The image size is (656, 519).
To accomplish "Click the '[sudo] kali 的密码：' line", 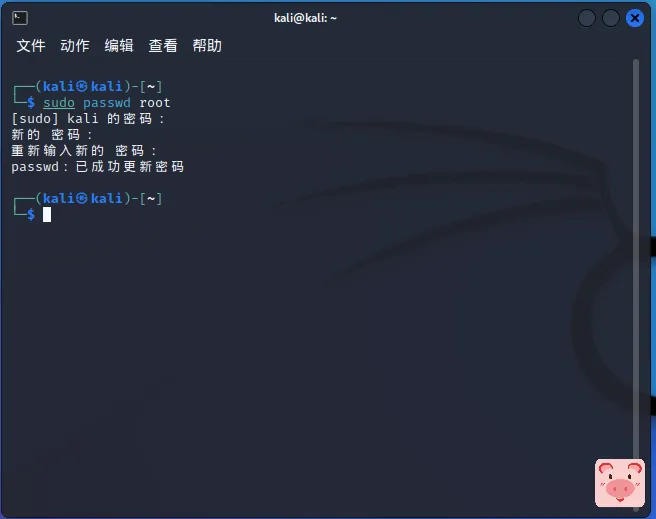I will 89,119.
